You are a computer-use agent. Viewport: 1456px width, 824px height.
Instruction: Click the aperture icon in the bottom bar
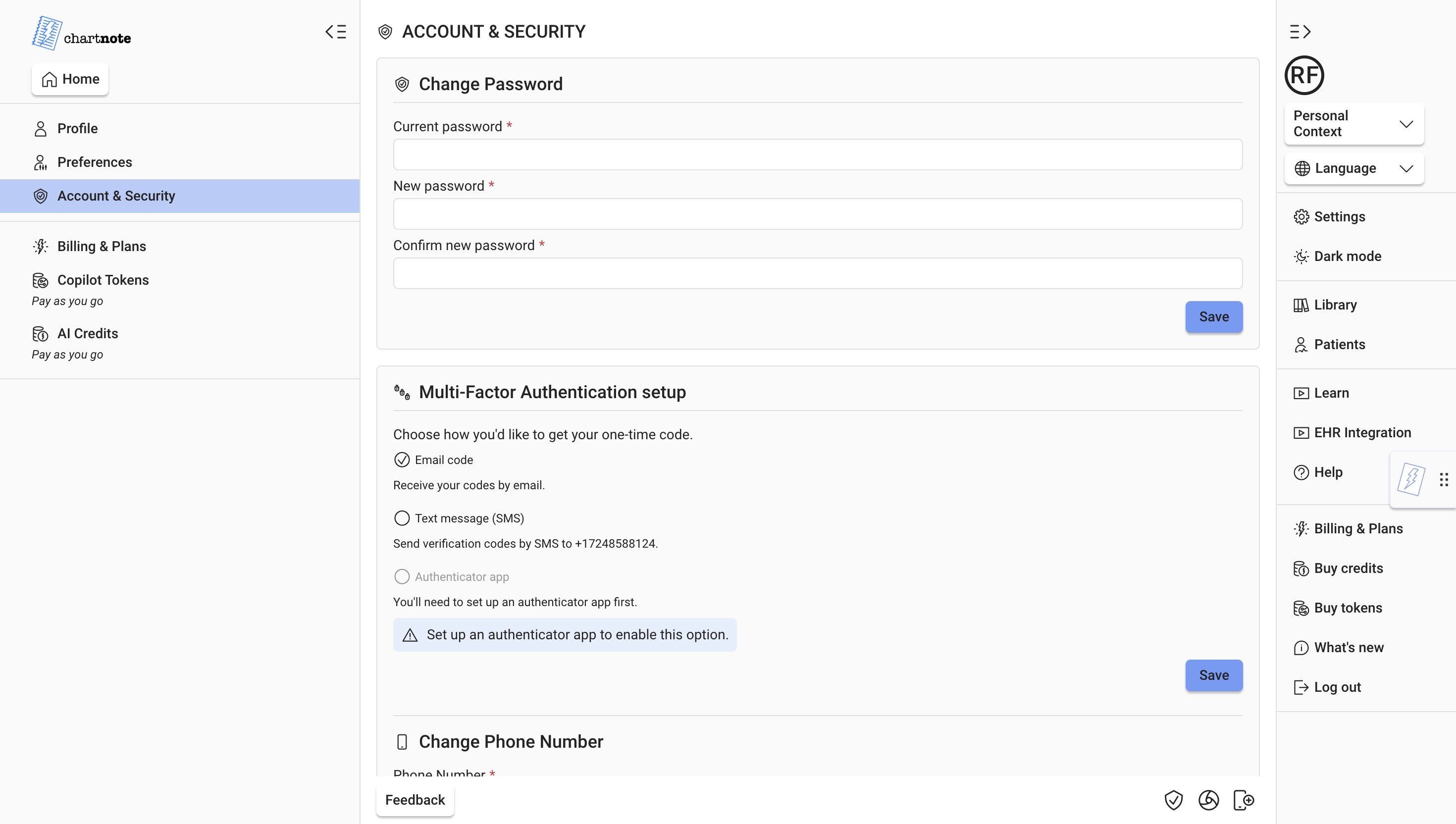pyautogui.click(x=1208, y=800)
